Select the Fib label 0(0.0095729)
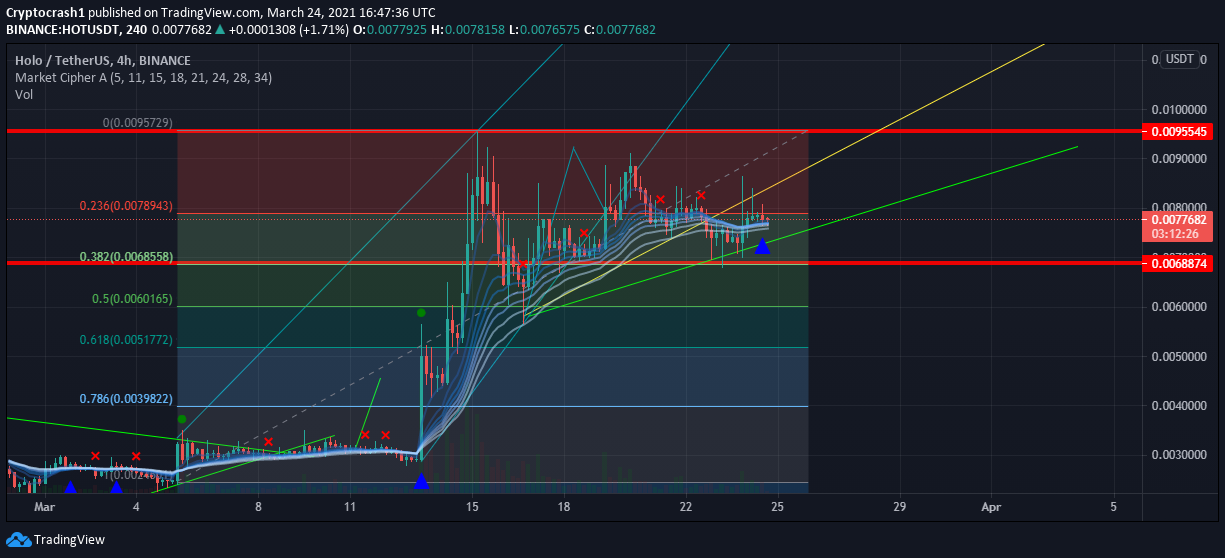1225x558 pixels. tap(138, 122)
